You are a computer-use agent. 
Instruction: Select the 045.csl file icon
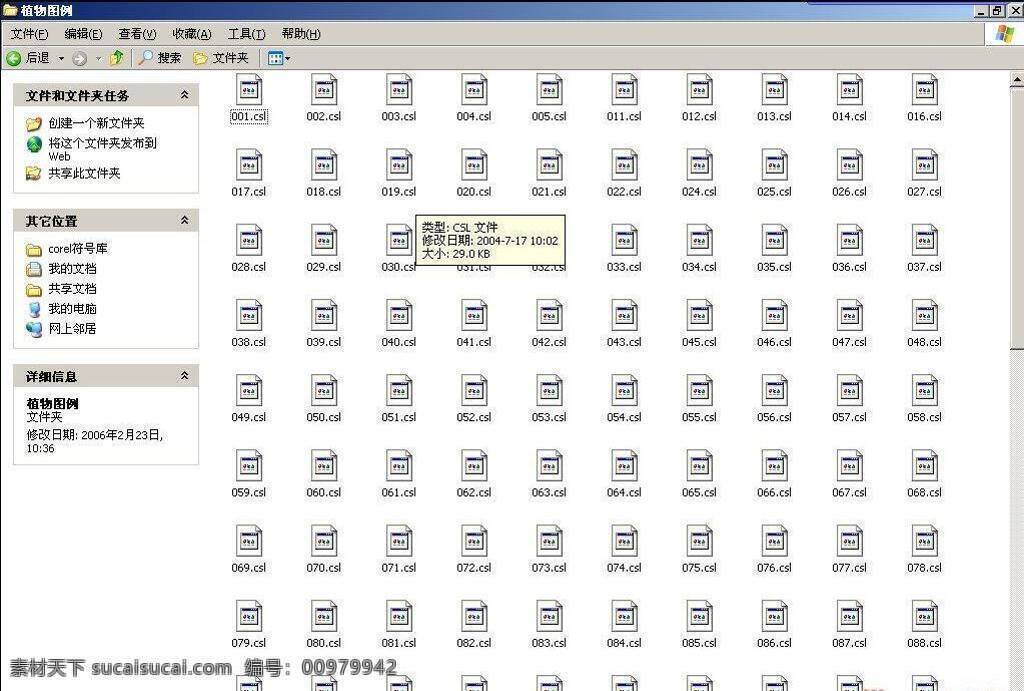coord(699,315)
